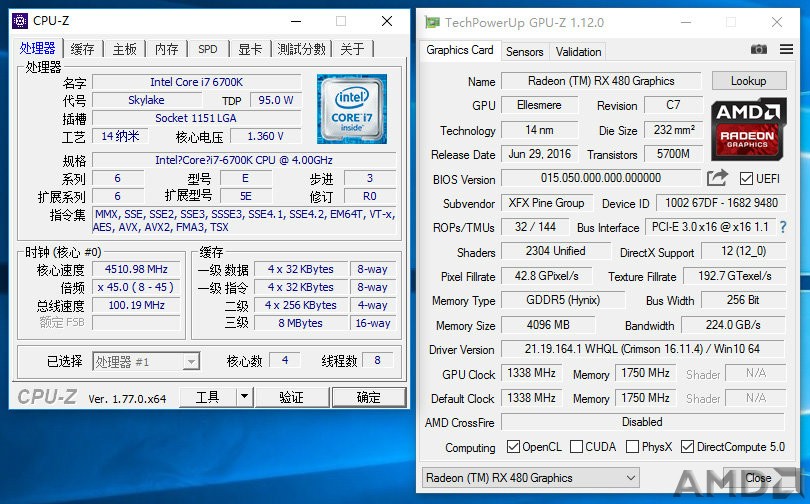Click the CPU-Z app icon in title bar
Screen dimensions: 810x504
(x=20, y=21)
